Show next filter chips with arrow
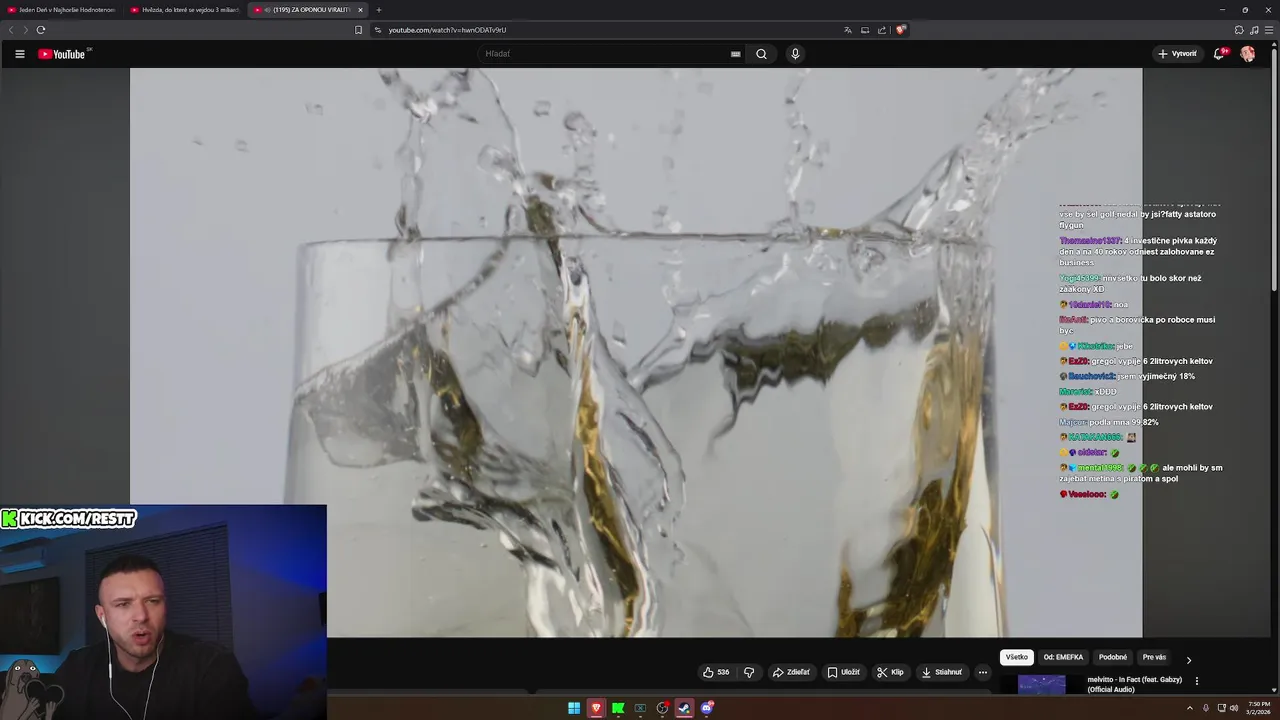 (1188, 660)
